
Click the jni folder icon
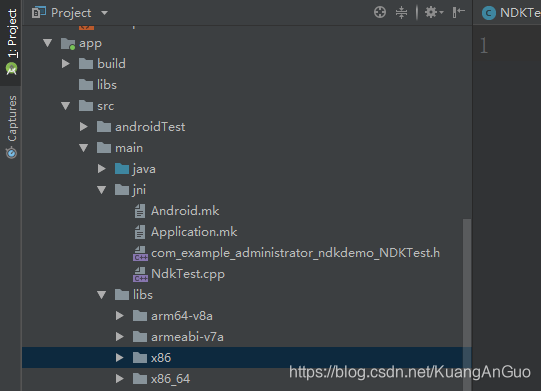pyautogui.click(x=122, y=189)
